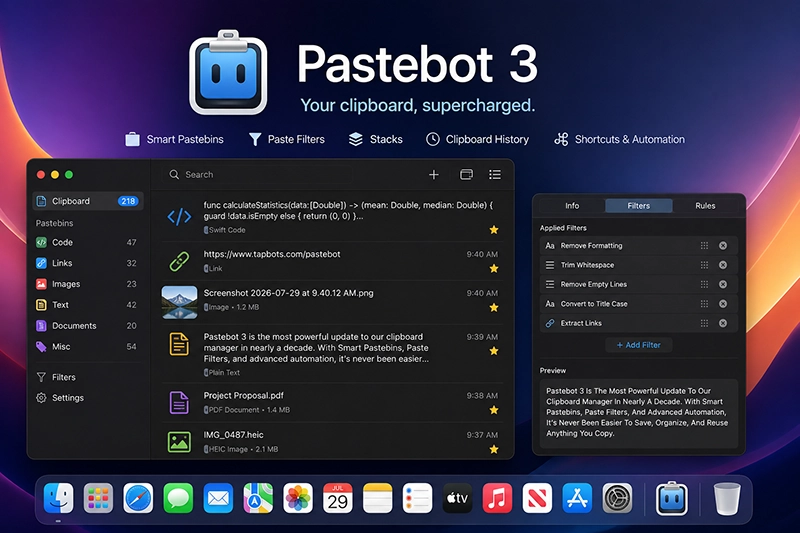Remove the Remove Formatting filter
The height and width of the screenshot is (533, 800).
[723, 246]
